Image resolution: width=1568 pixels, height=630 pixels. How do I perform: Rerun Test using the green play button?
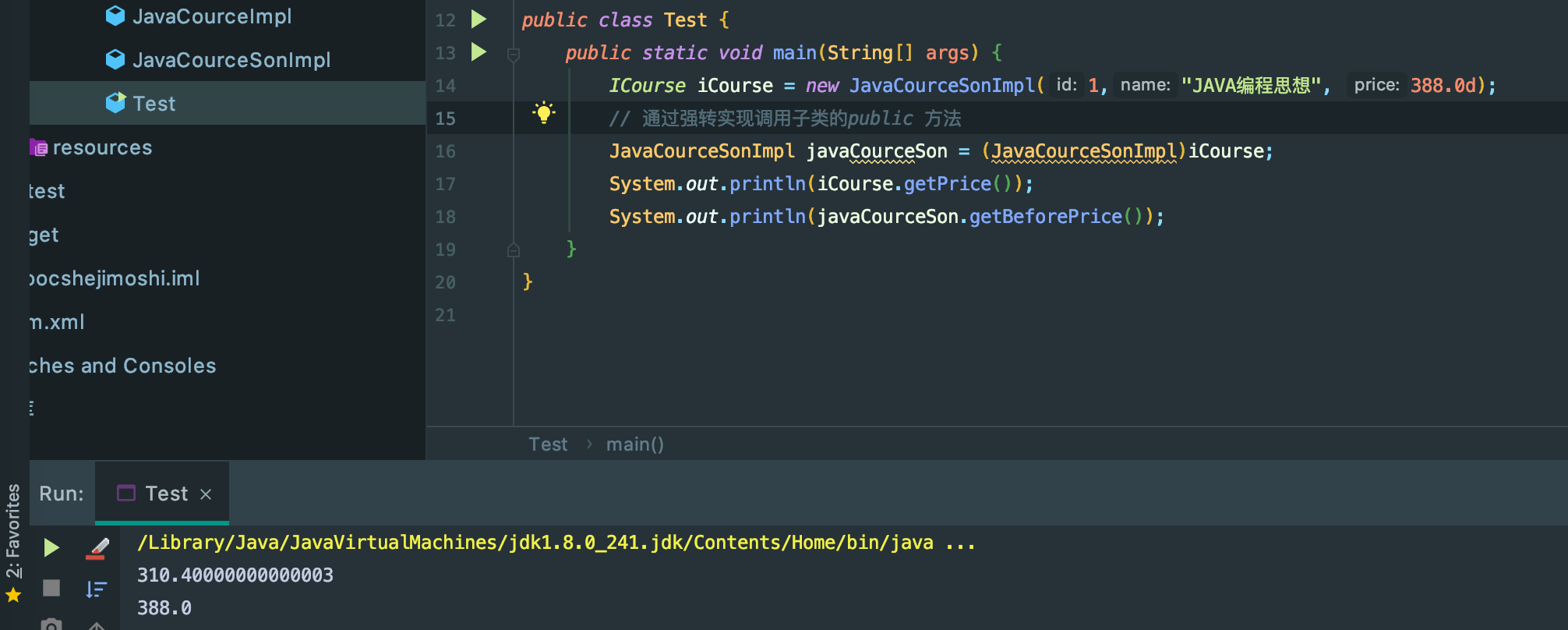tap(51, 547)
